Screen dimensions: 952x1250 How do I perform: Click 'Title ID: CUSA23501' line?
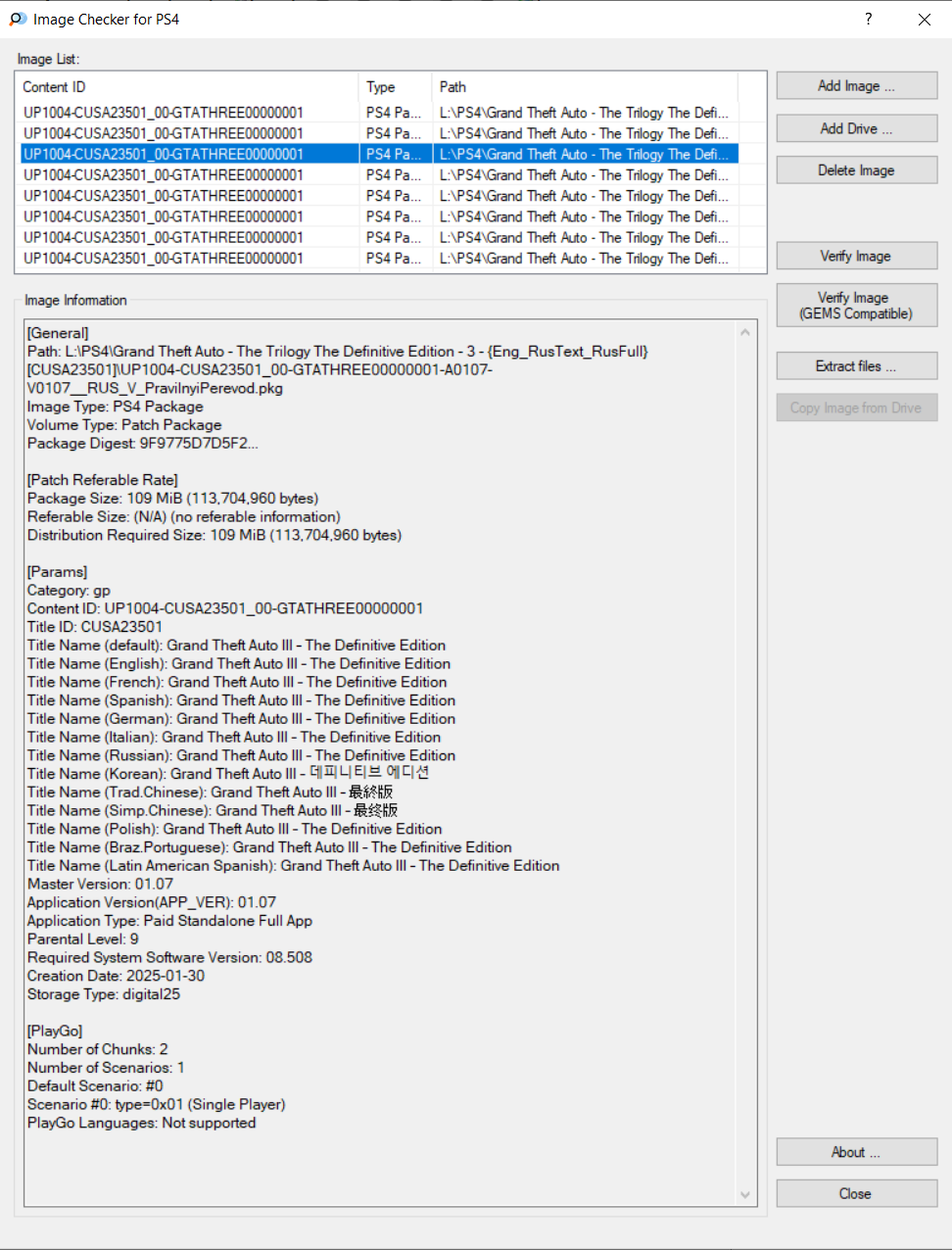pos(95,627)
